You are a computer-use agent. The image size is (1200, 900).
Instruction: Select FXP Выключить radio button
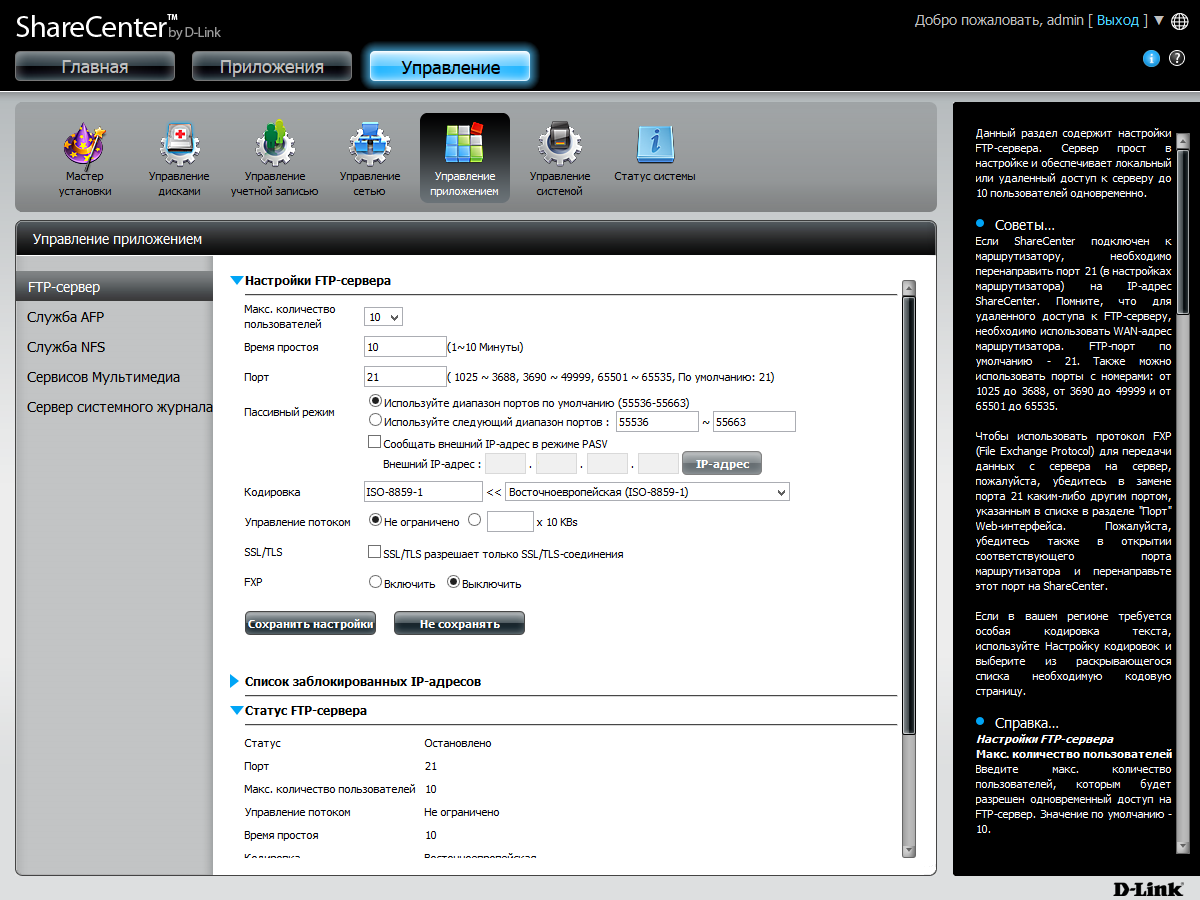click(453, 582)
